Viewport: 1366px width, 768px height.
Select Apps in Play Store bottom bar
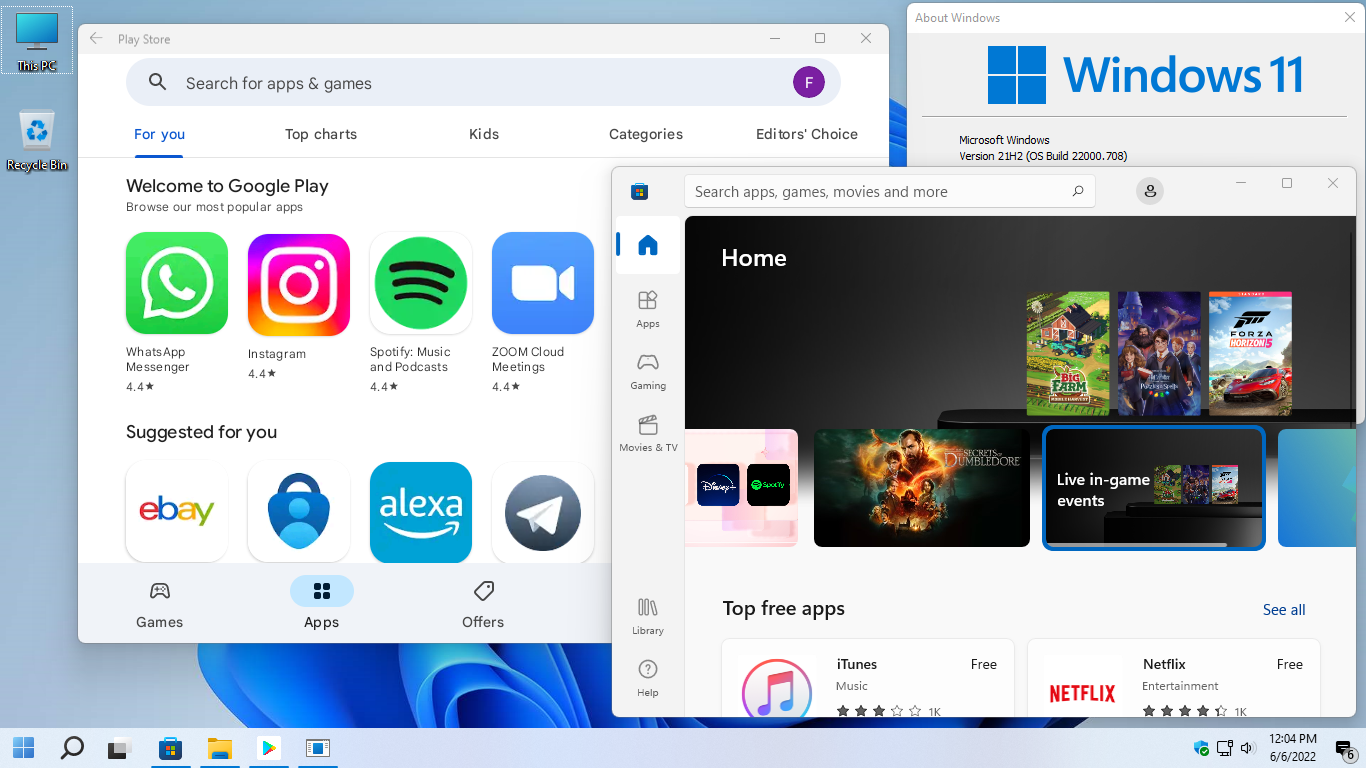(x=322, y=603)
